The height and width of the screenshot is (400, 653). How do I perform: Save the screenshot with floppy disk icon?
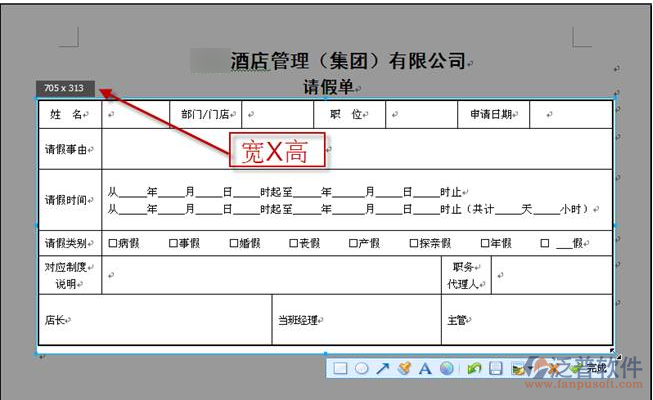point(496,368)
